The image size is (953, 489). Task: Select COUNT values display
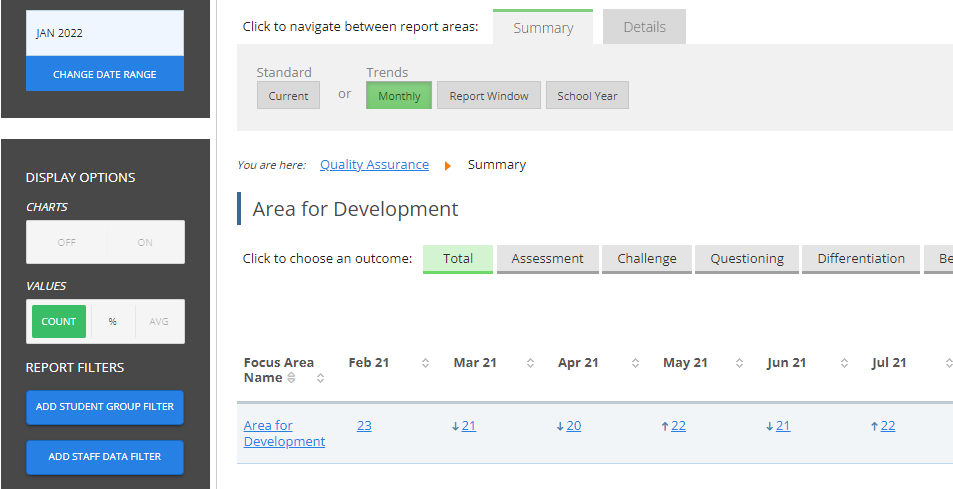[59, 322]
